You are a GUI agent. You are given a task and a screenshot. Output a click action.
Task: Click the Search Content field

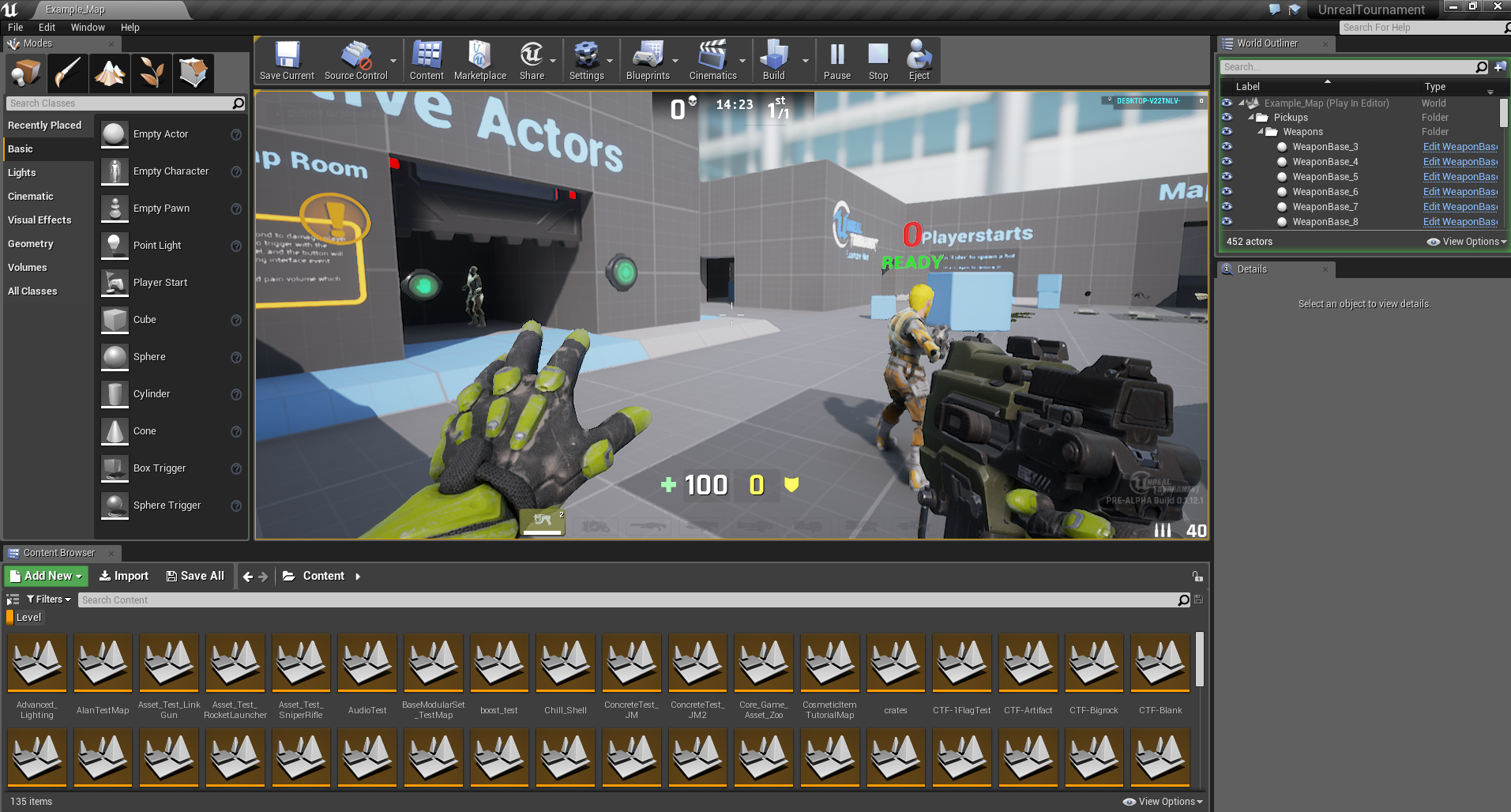coord(634,600)
